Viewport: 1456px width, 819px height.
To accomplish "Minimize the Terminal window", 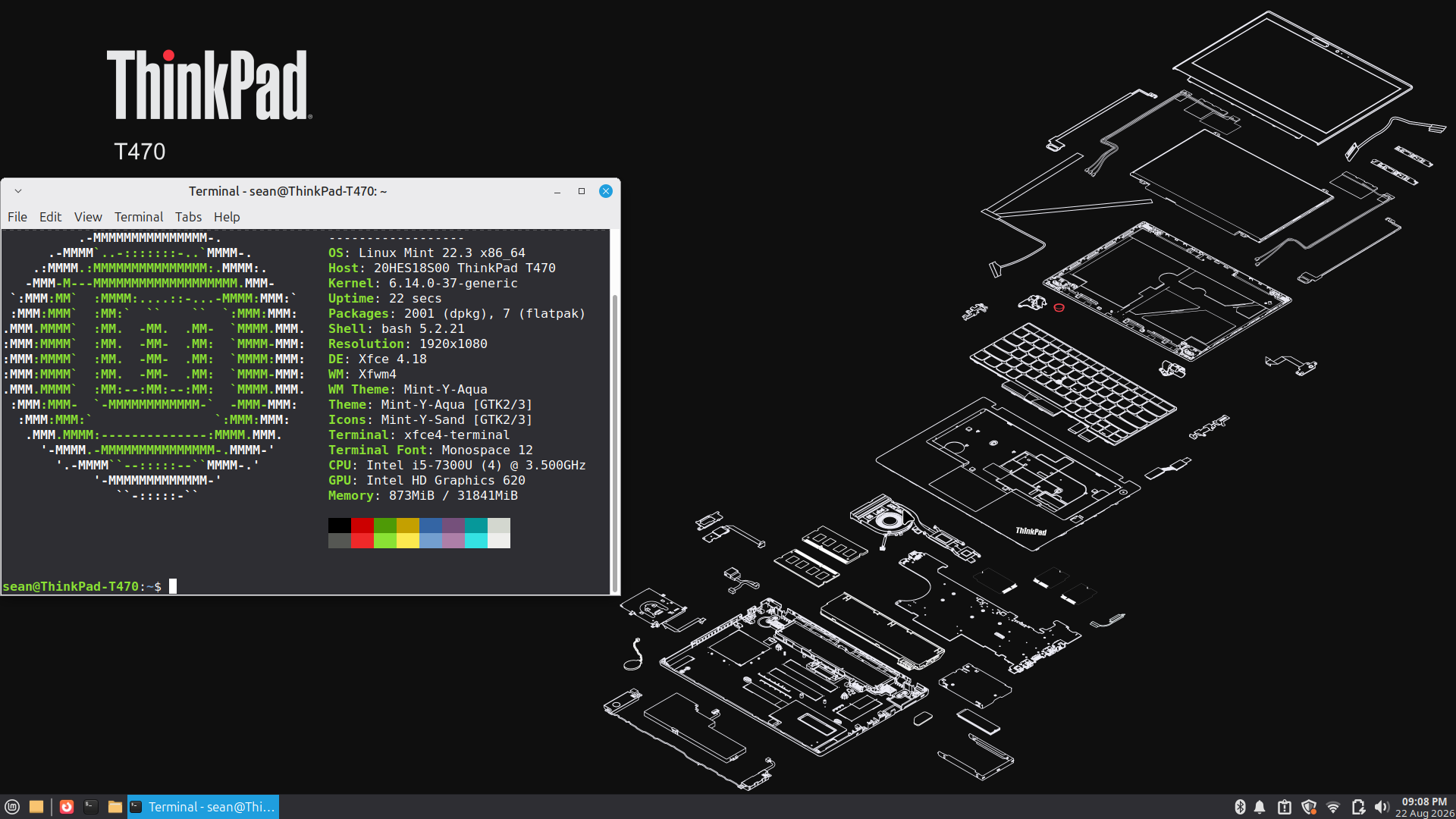I will tap(557, 191).
